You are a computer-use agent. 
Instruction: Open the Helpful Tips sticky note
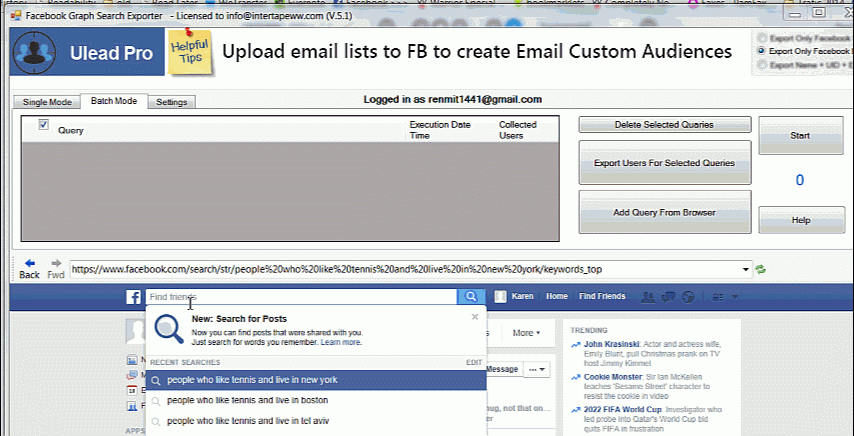coord(189,51)
